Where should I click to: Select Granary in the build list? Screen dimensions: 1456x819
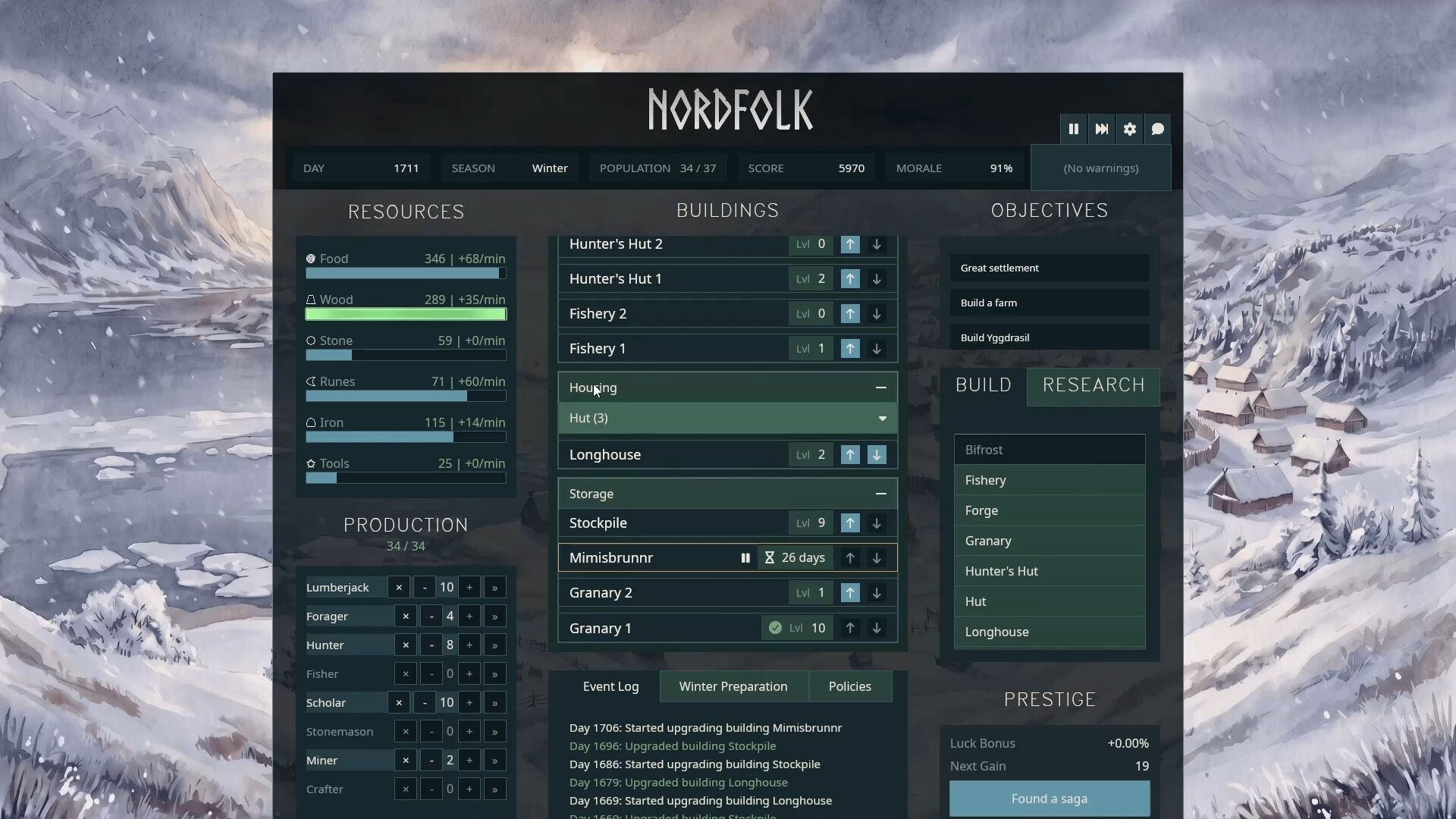1050,541
